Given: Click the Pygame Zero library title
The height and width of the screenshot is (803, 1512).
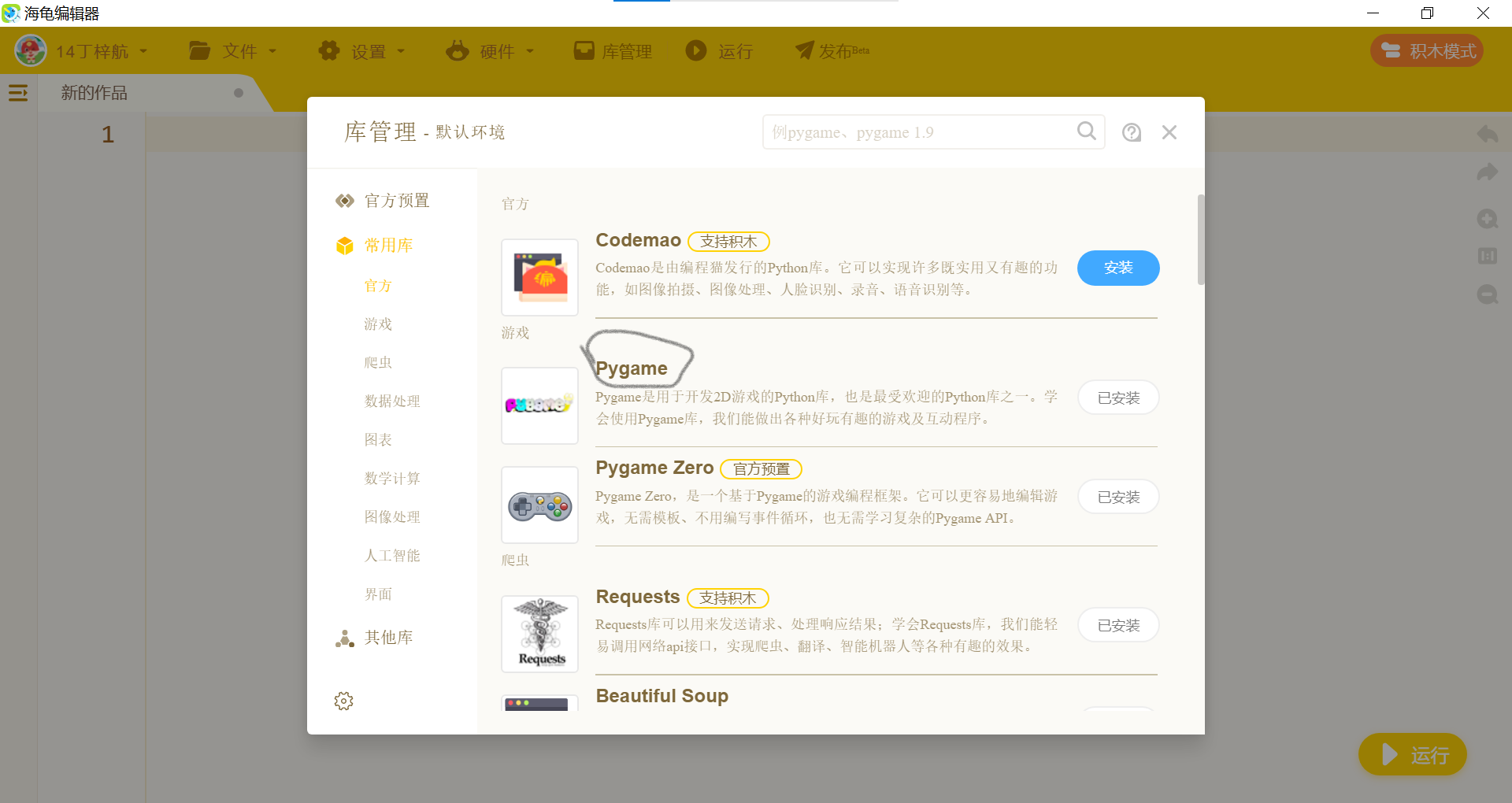Looking at the screenshot, I should click(654, 468).
